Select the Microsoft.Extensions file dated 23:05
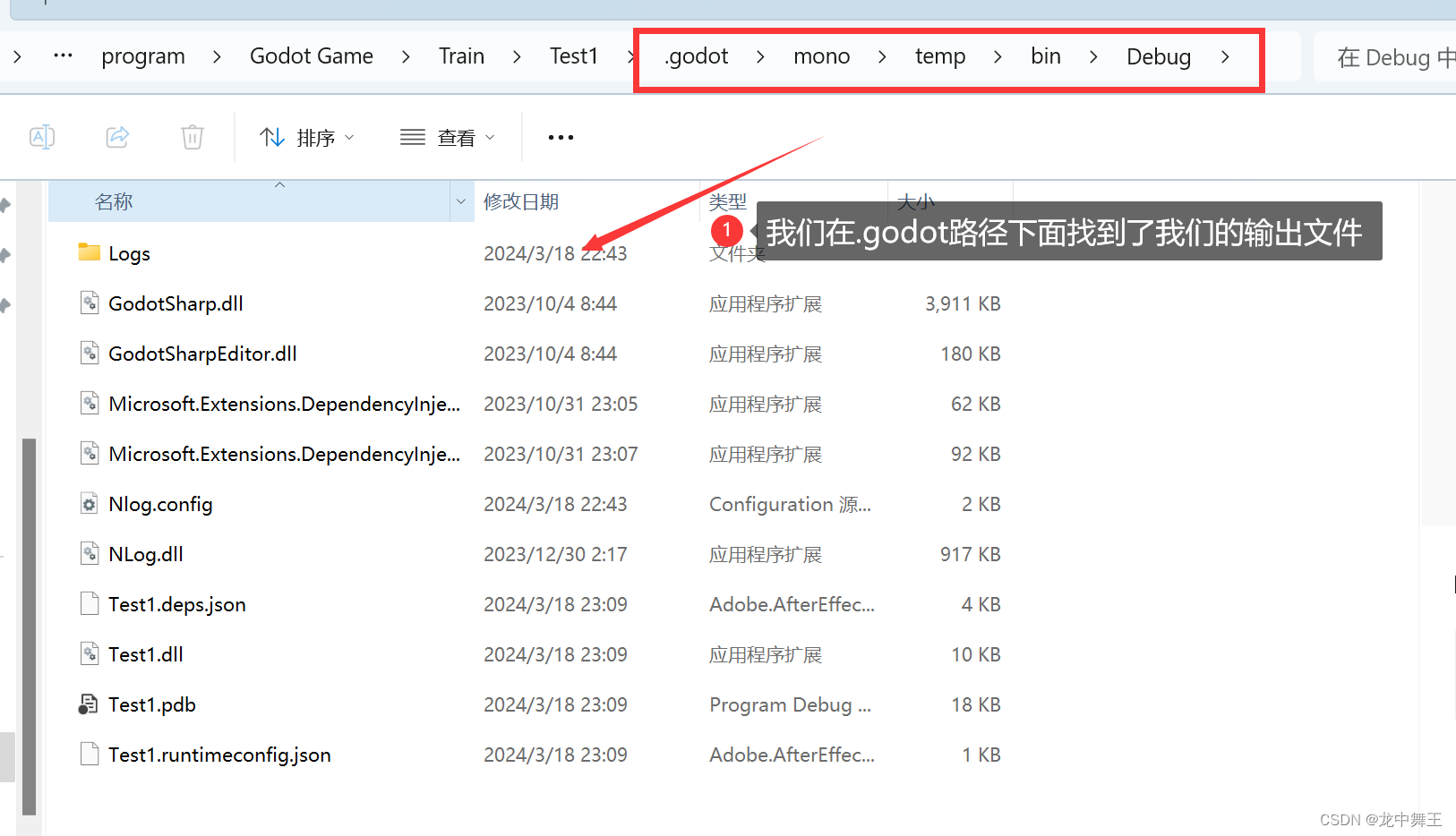This screenshot has width=1456, height=836. pyautogui.click(x=284, y=404)
